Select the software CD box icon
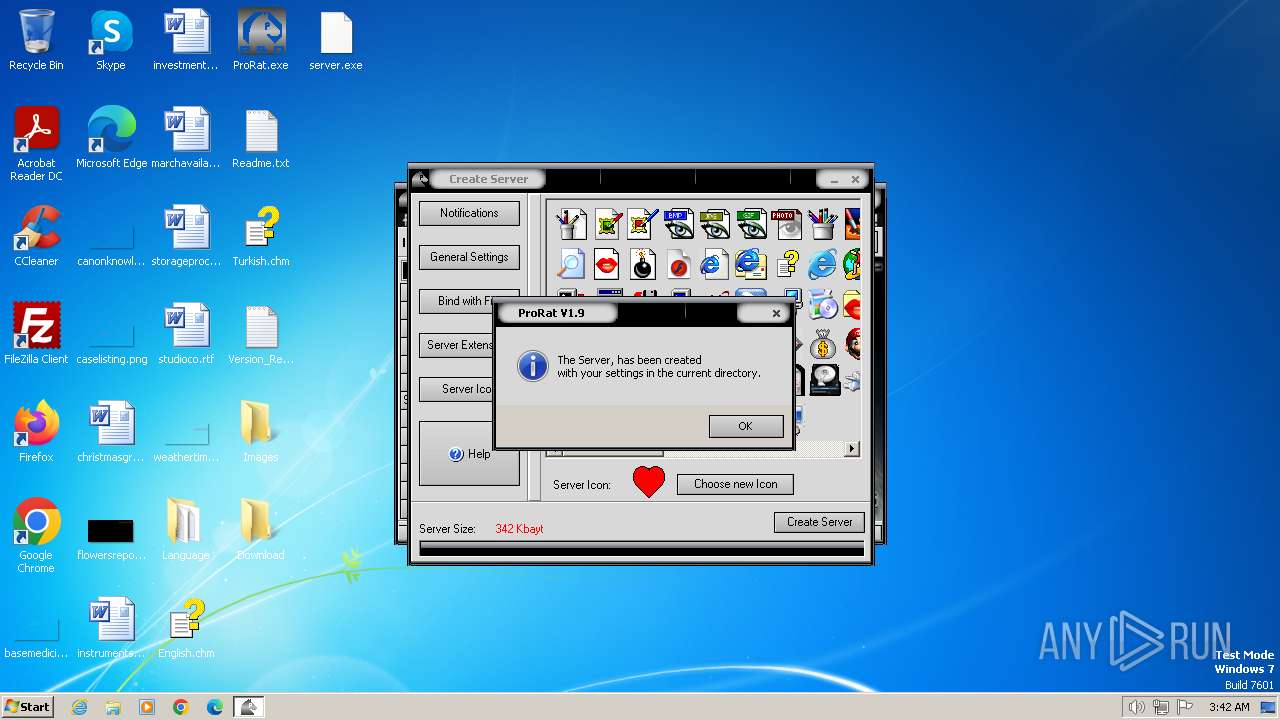Viewport: 1280px width, 720px height. point(822,304)
